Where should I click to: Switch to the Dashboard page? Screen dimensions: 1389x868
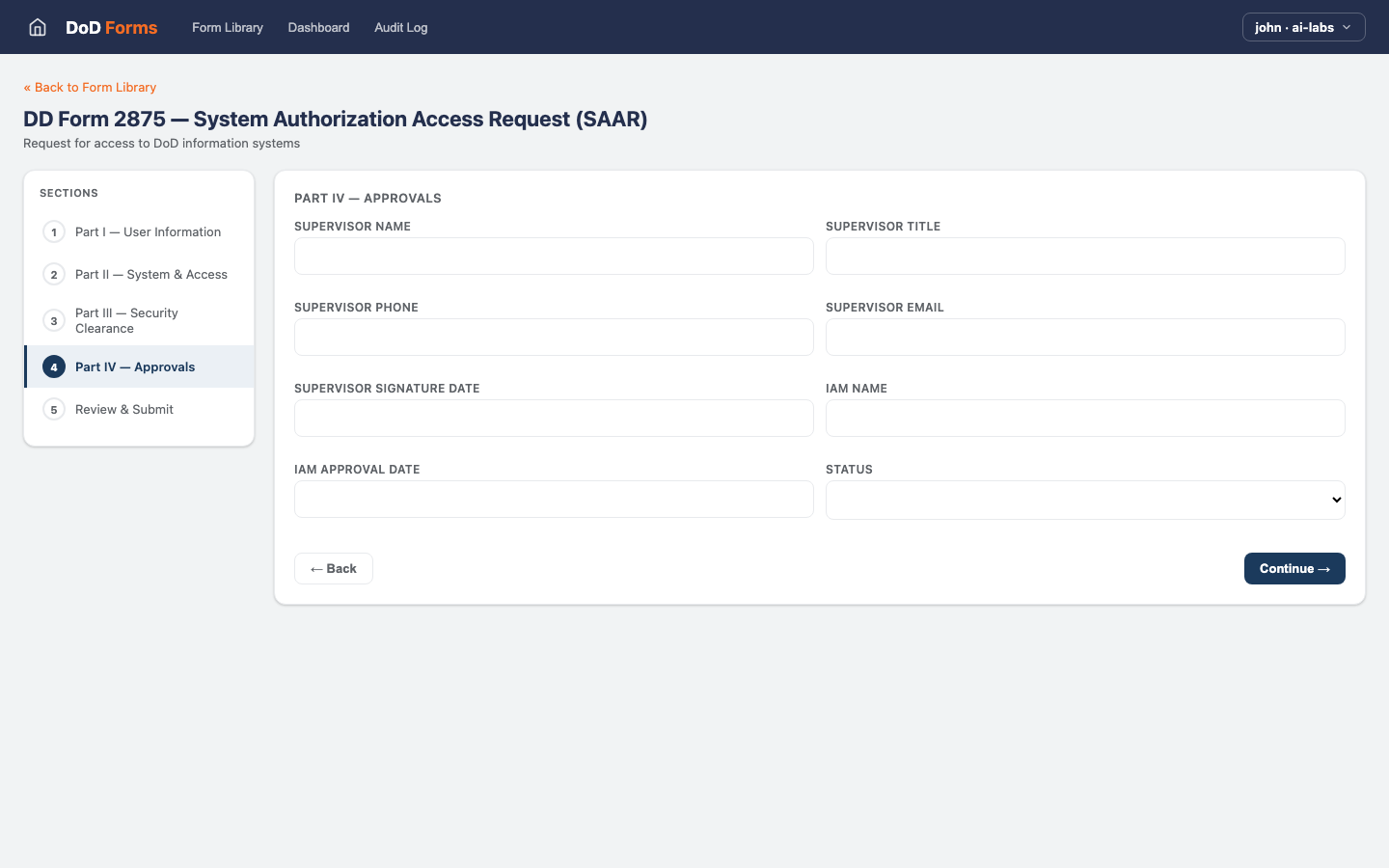pos(318,27)
